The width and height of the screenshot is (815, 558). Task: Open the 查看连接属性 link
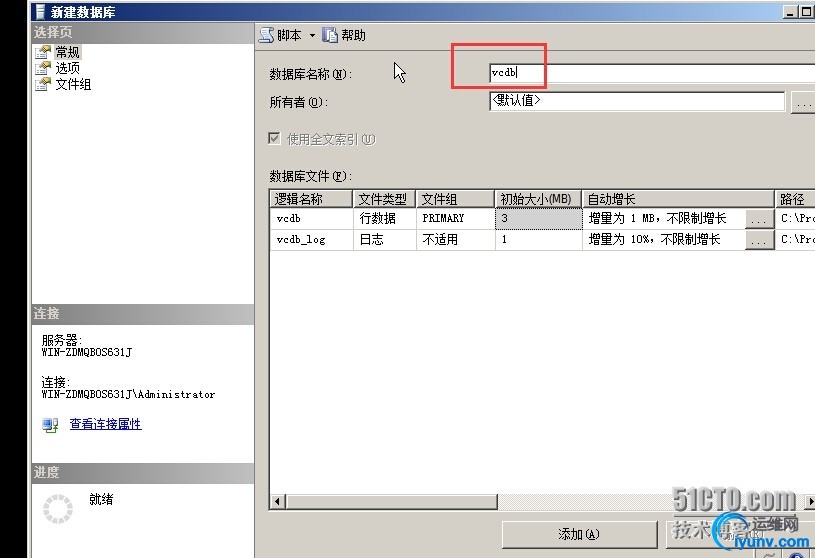pos(106,424)
